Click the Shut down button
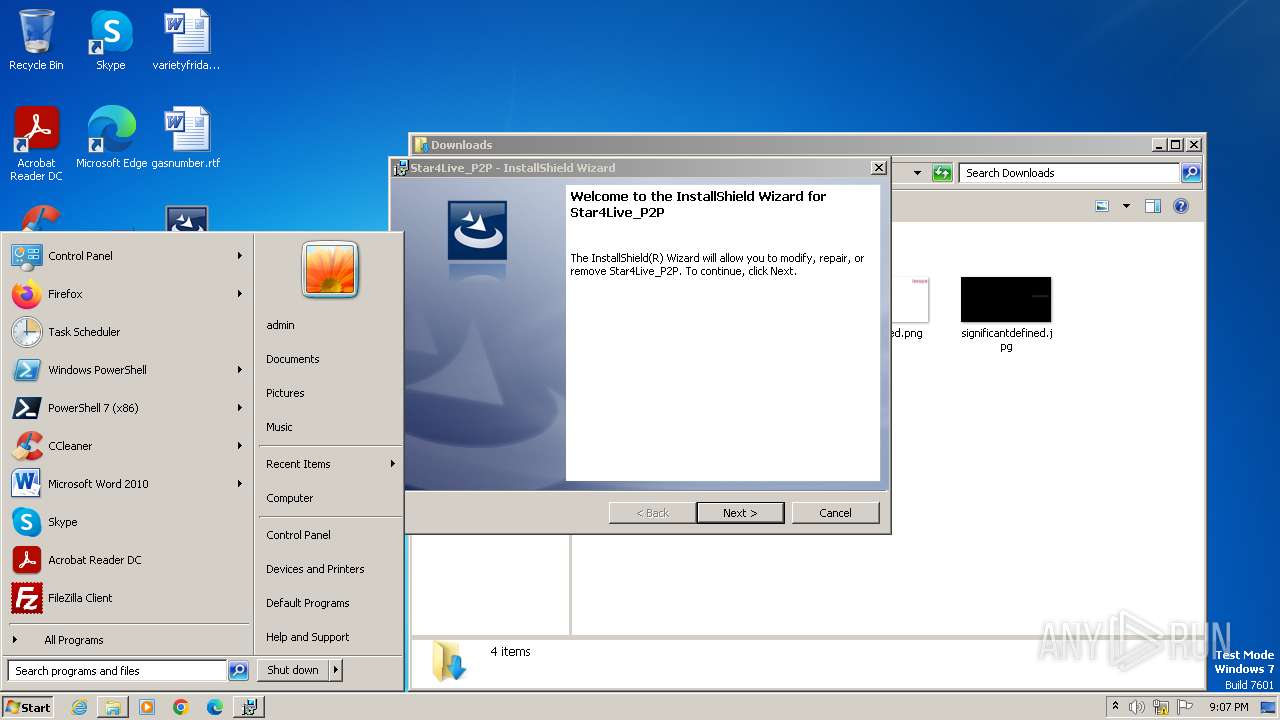Viewport: 1280px width, 720px height. click(x=293, y=670)
